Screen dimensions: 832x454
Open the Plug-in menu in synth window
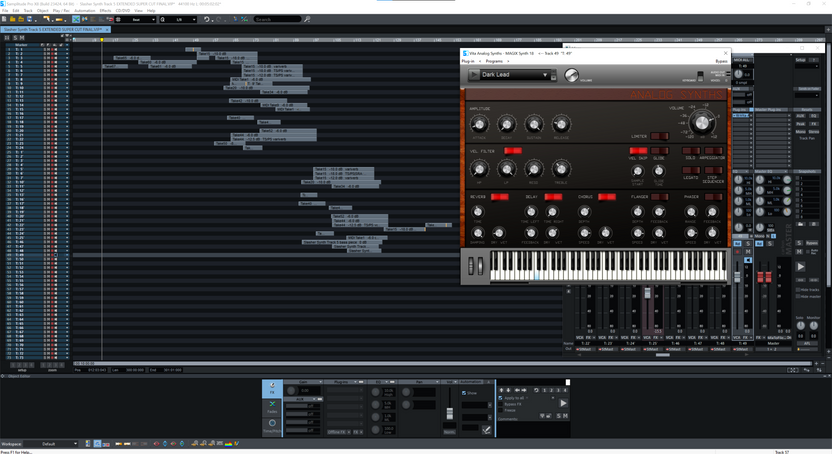[x=468, y=62]
